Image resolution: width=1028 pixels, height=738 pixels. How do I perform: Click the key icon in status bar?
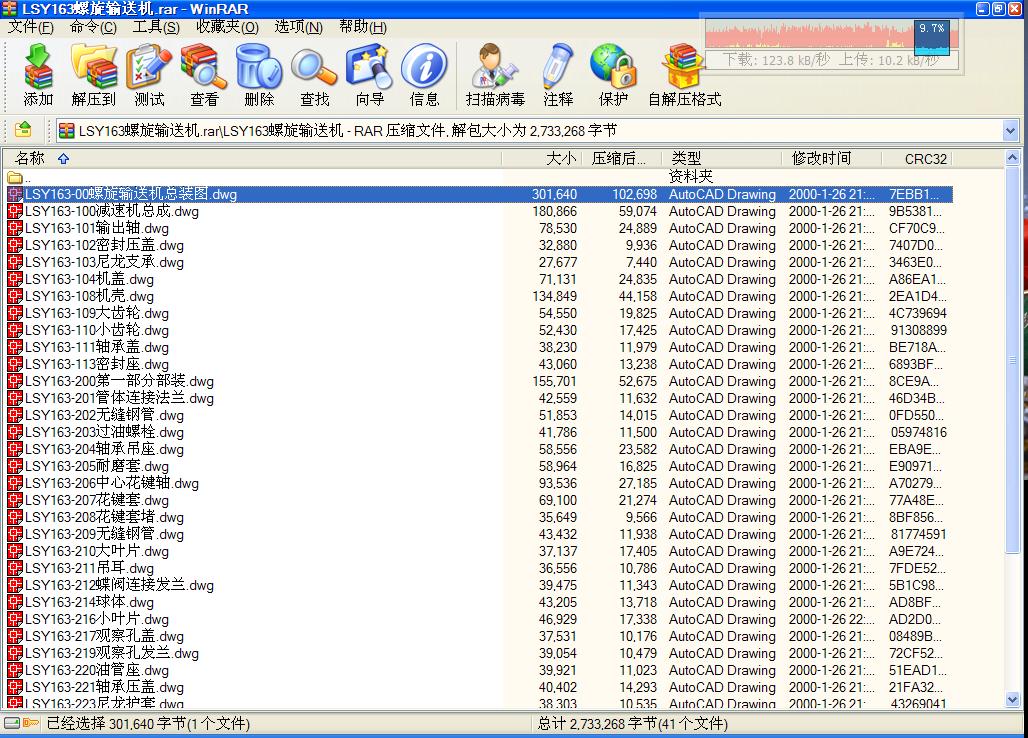(x=31, y=723)
